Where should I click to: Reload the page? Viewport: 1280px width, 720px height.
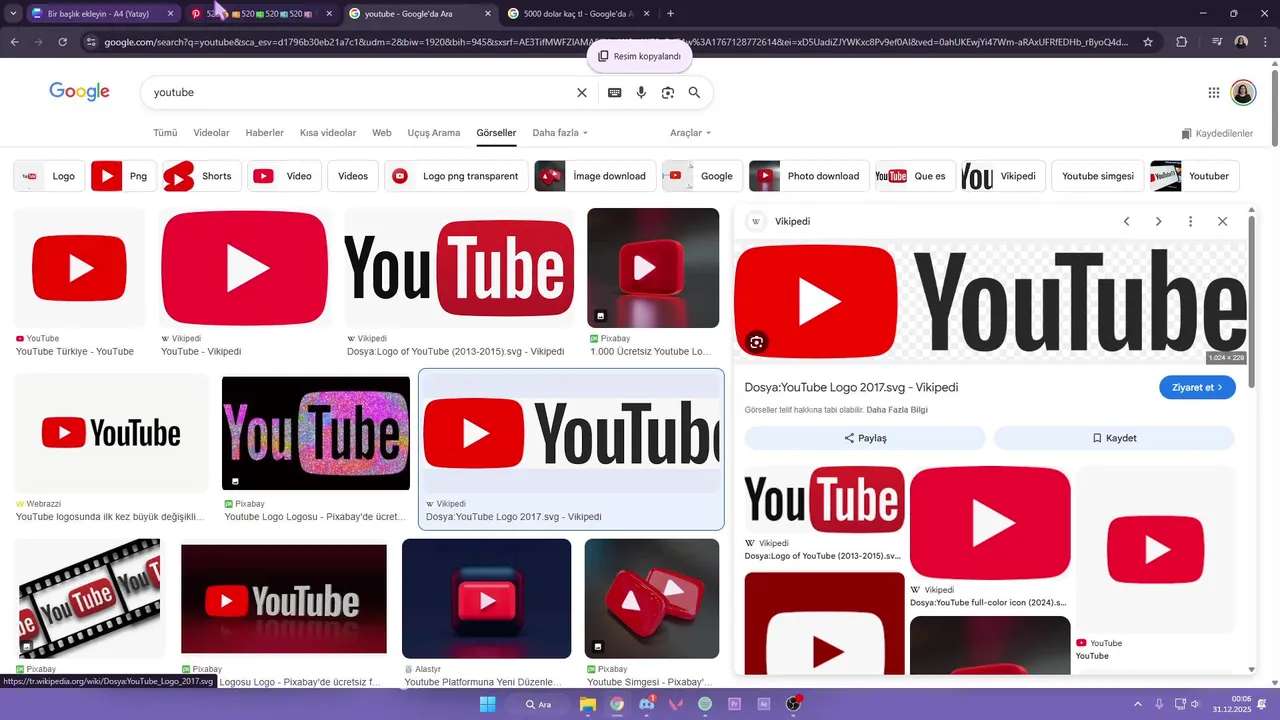pos(62,42)
